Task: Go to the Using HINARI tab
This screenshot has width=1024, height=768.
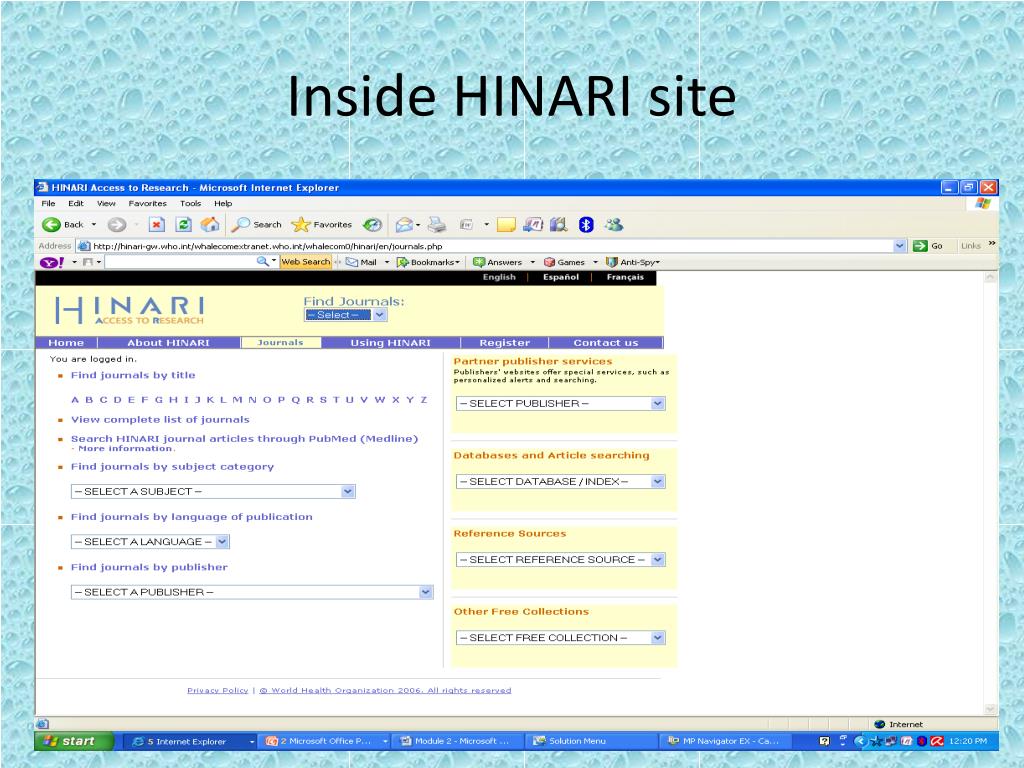Action: pyautogui.click(x=391, y=343)
